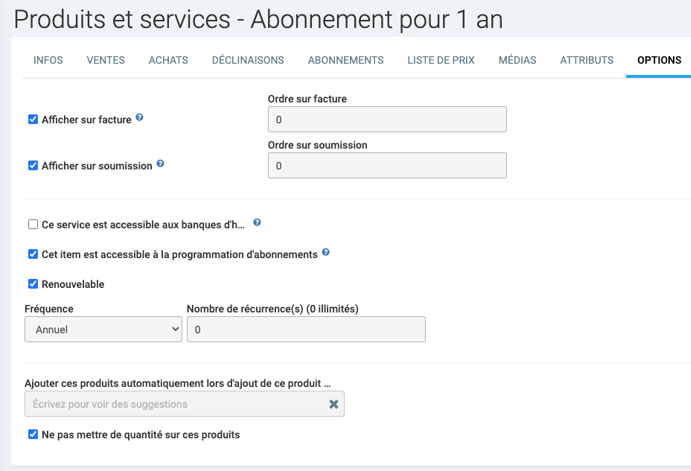Screen dimensions: 691x471
Task: Click help icon next to Afficher sur facture
Action: tap(140, 118)
